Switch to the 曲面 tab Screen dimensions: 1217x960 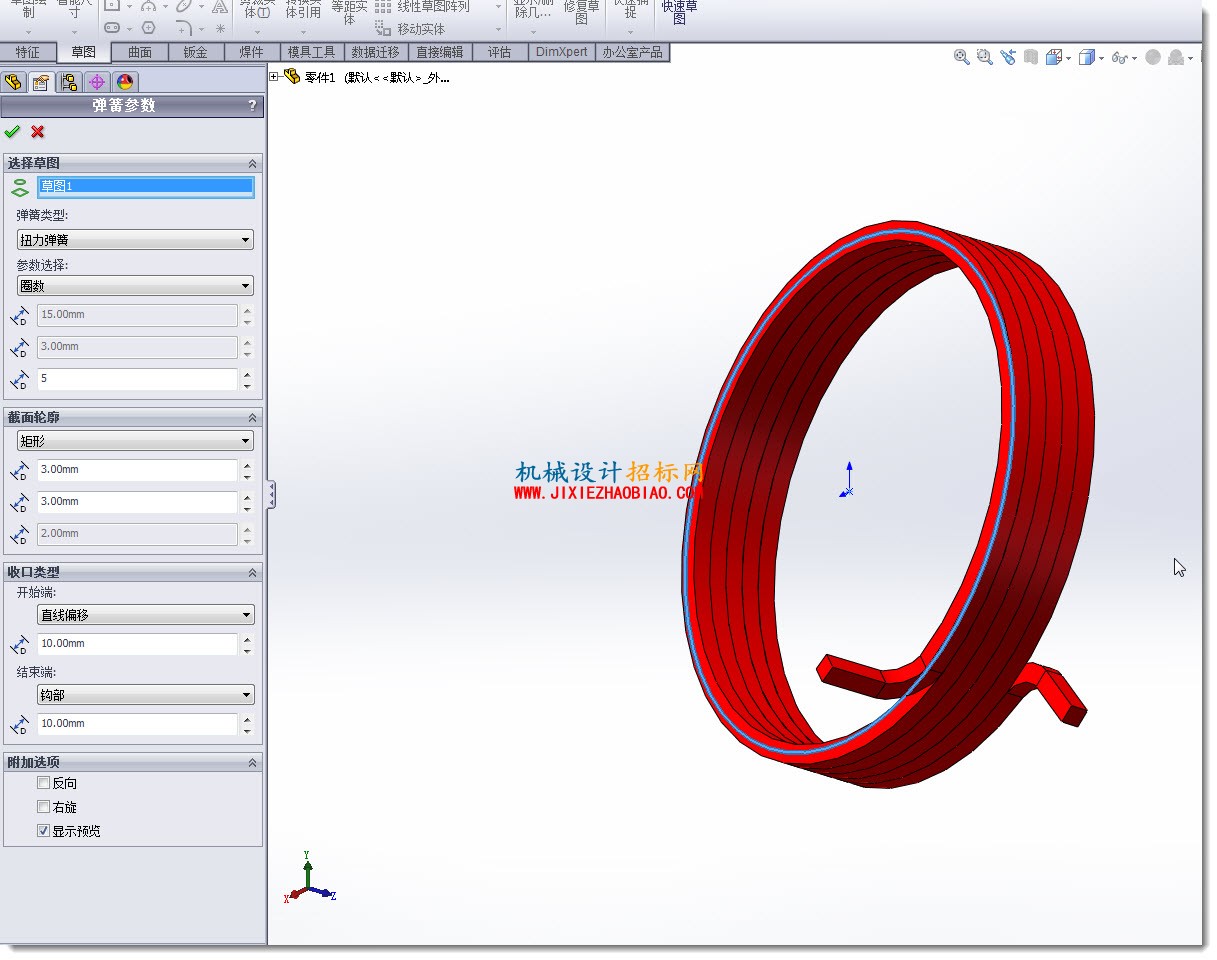coord(140,52)
